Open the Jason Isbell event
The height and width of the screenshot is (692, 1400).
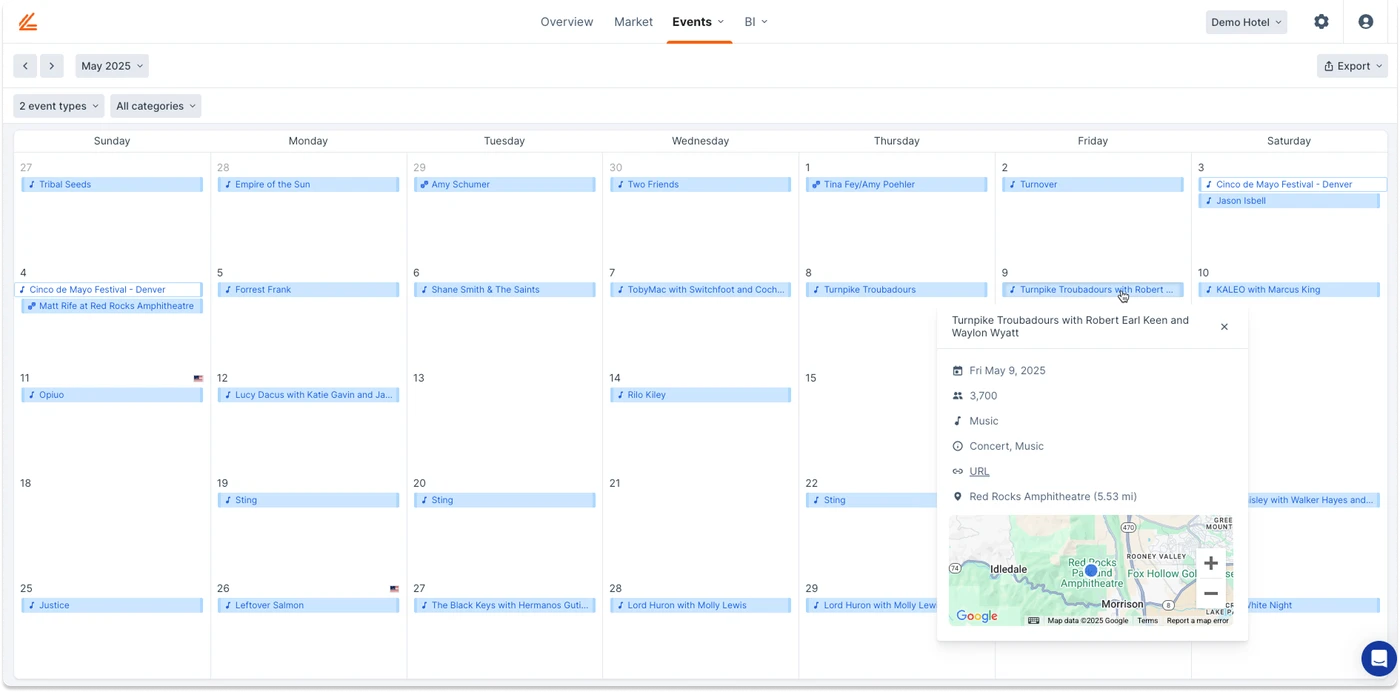(x=1288, y=201)
